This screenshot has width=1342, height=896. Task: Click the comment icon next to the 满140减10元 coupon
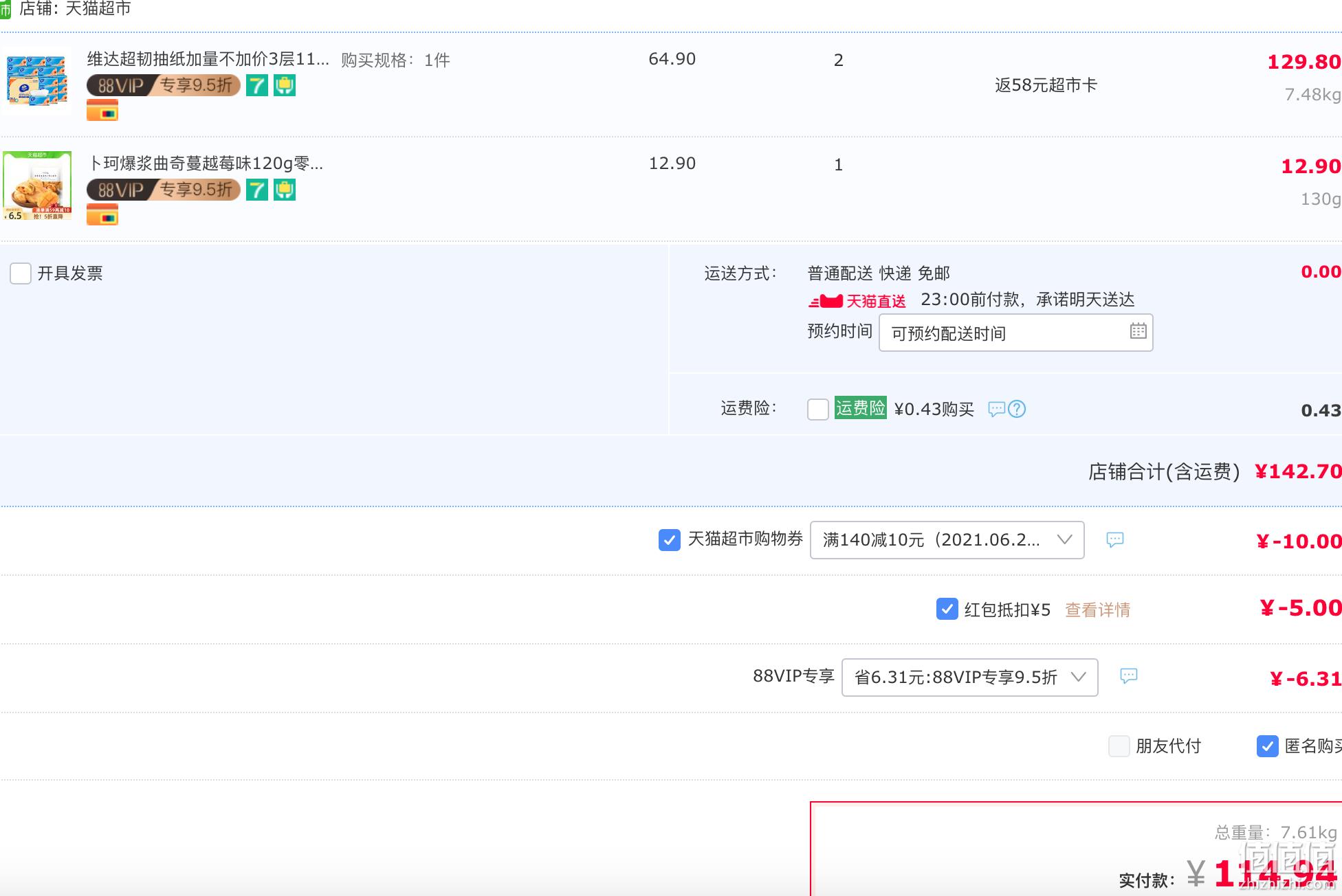[x=1115, y=540]
